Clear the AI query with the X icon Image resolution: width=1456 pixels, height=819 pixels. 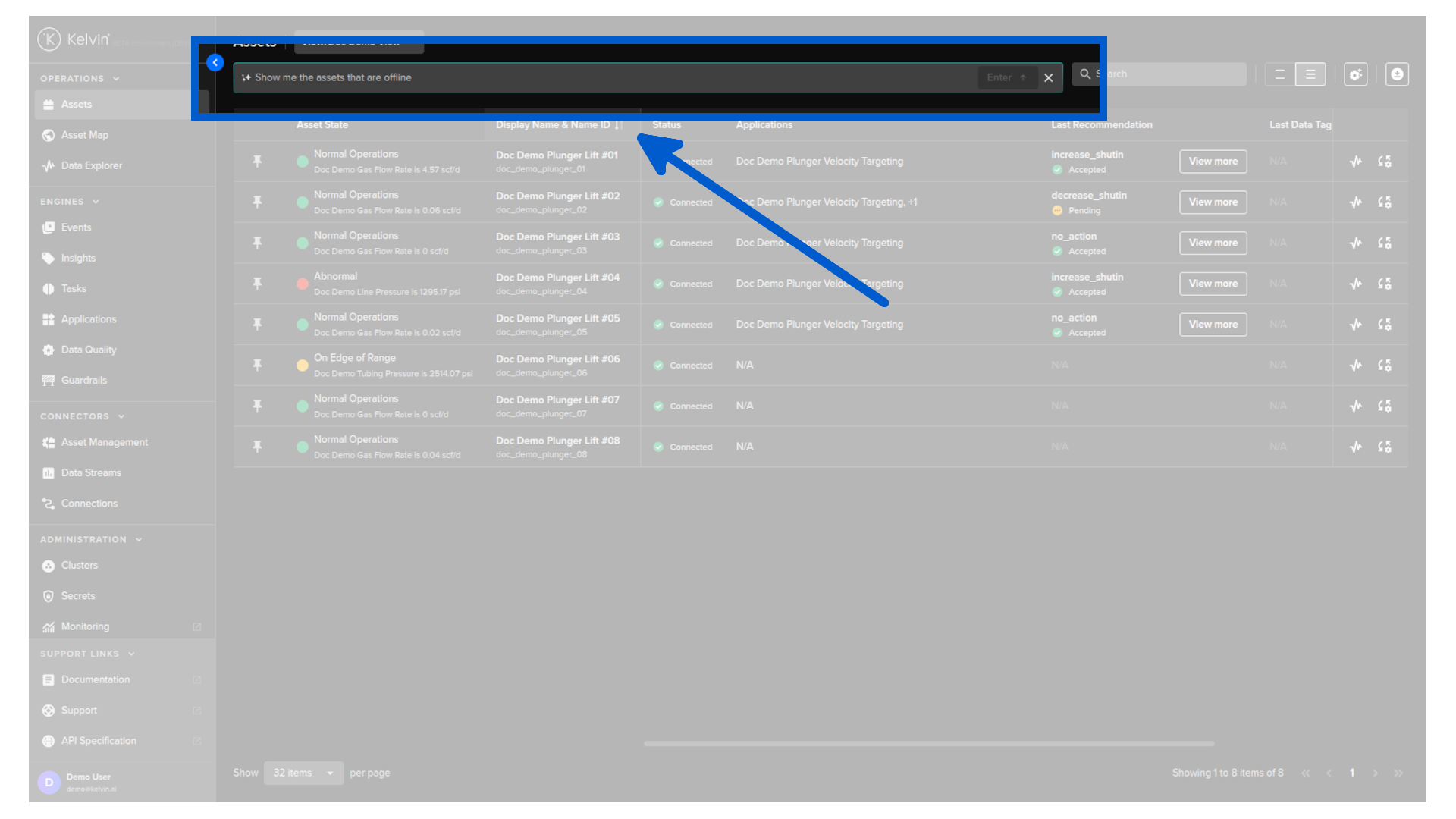tap(1049, 78)
